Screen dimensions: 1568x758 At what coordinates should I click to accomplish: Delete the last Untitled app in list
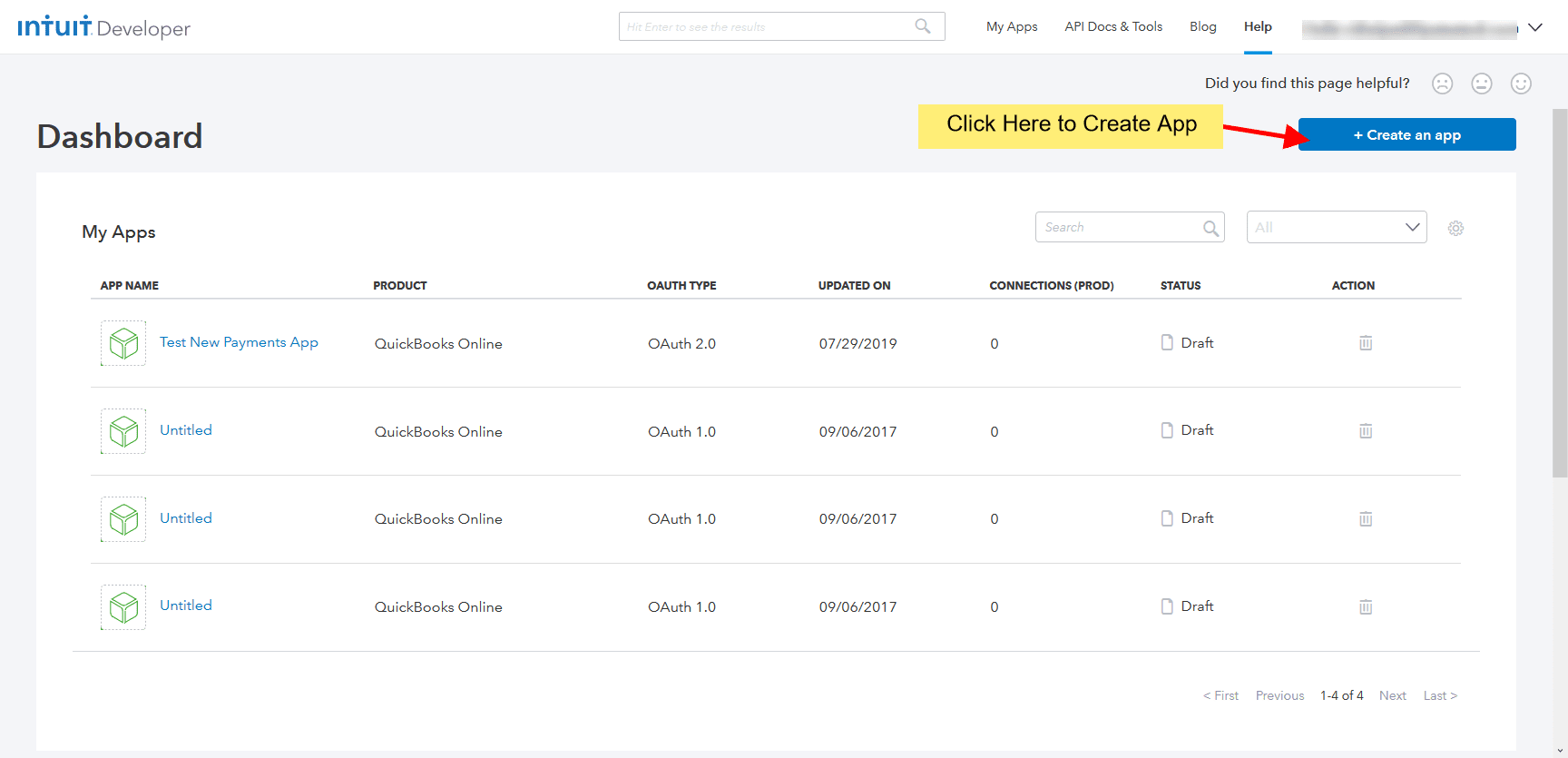(x=1365, y=606)
